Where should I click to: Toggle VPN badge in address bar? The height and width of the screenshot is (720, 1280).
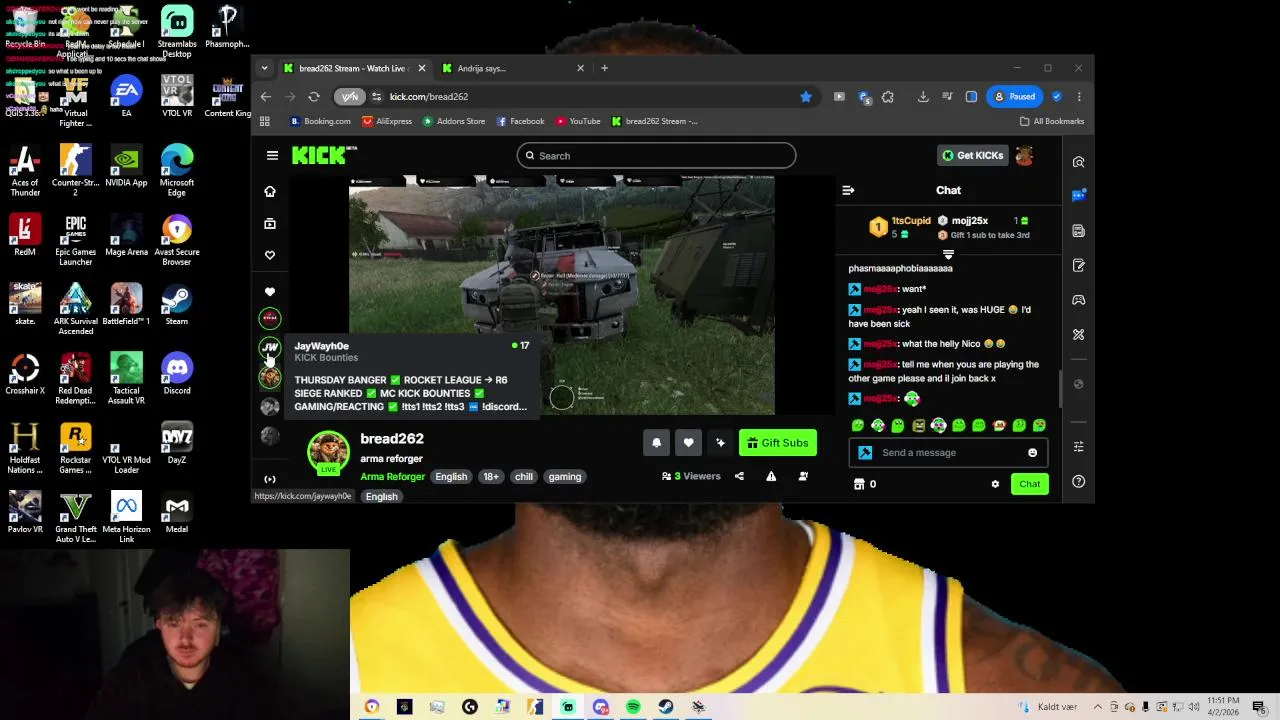click(x=350, y=97)
